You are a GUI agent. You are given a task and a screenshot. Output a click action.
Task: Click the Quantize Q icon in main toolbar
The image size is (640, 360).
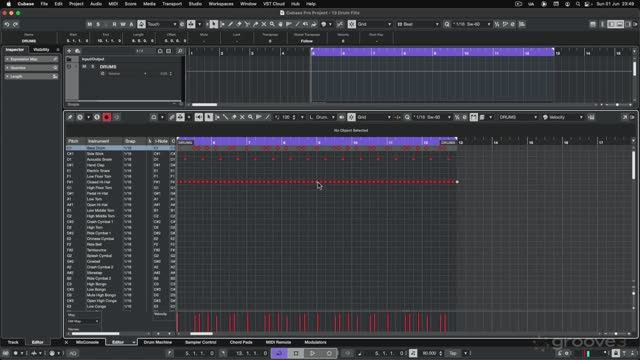click(x=447, y=24)
